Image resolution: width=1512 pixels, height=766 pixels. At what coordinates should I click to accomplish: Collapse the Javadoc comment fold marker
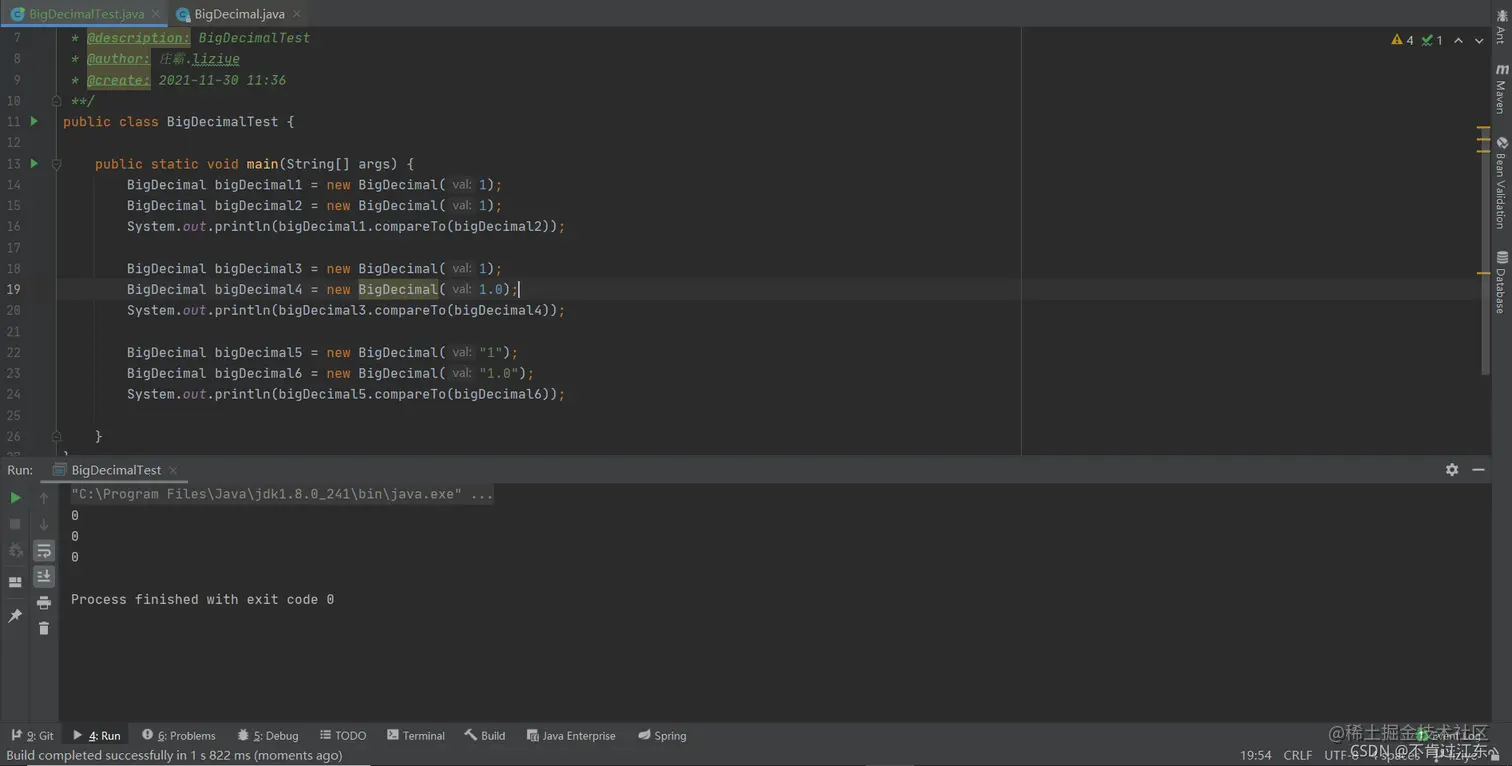[x=58, y=100]
